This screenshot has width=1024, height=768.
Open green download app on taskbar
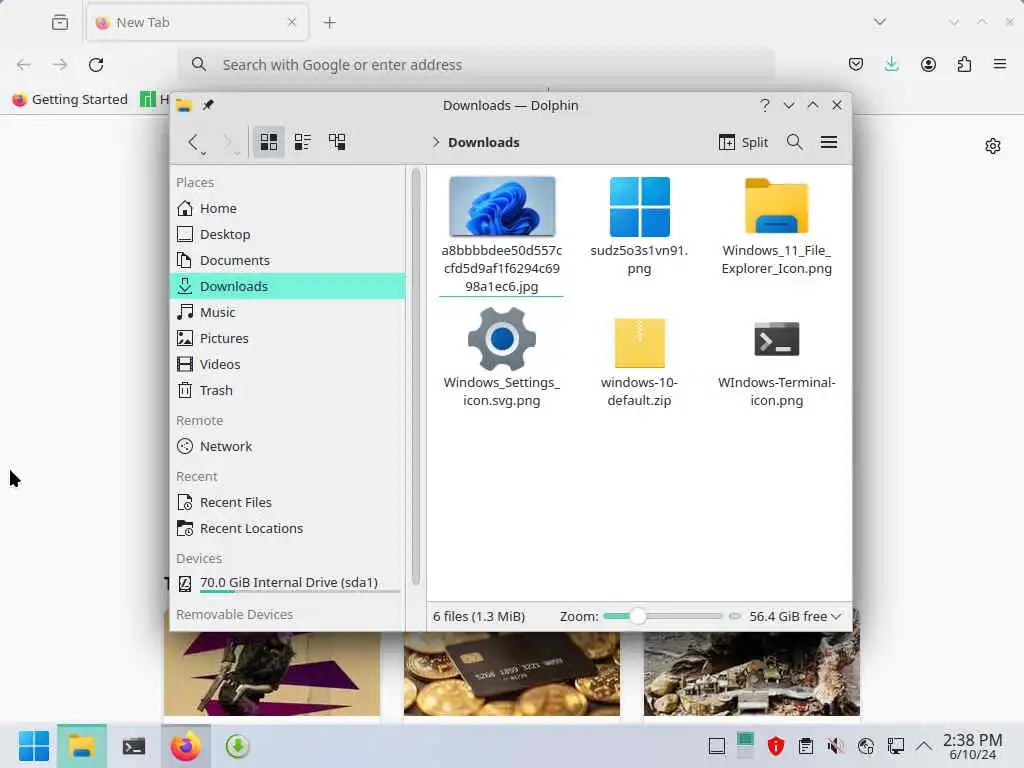point(238,746)
